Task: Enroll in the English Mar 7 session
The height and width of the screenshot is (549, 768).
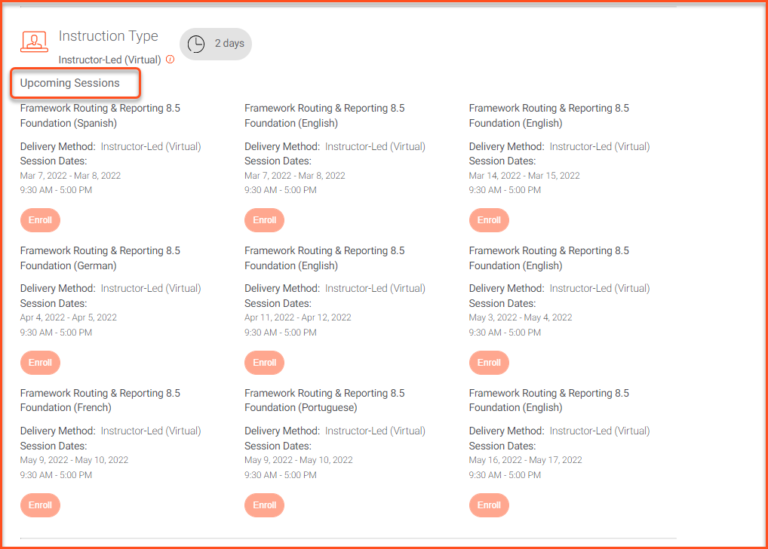Action: 264,220
